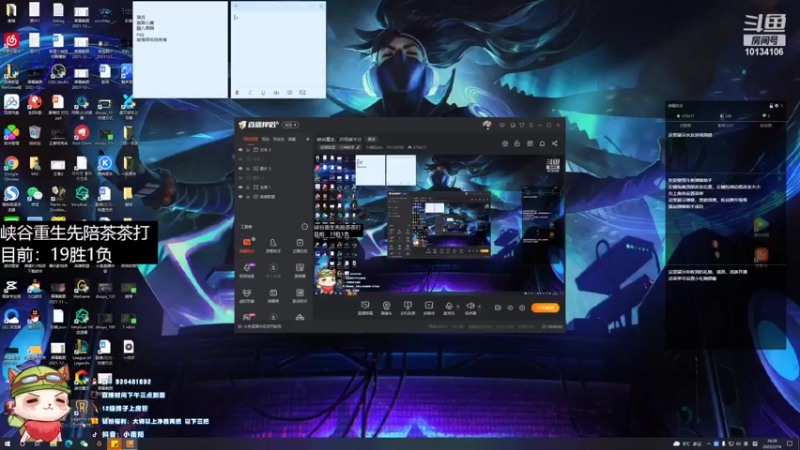Open Microsoft Edge from the taskbar
800x450 pixels.
point(68,444)
